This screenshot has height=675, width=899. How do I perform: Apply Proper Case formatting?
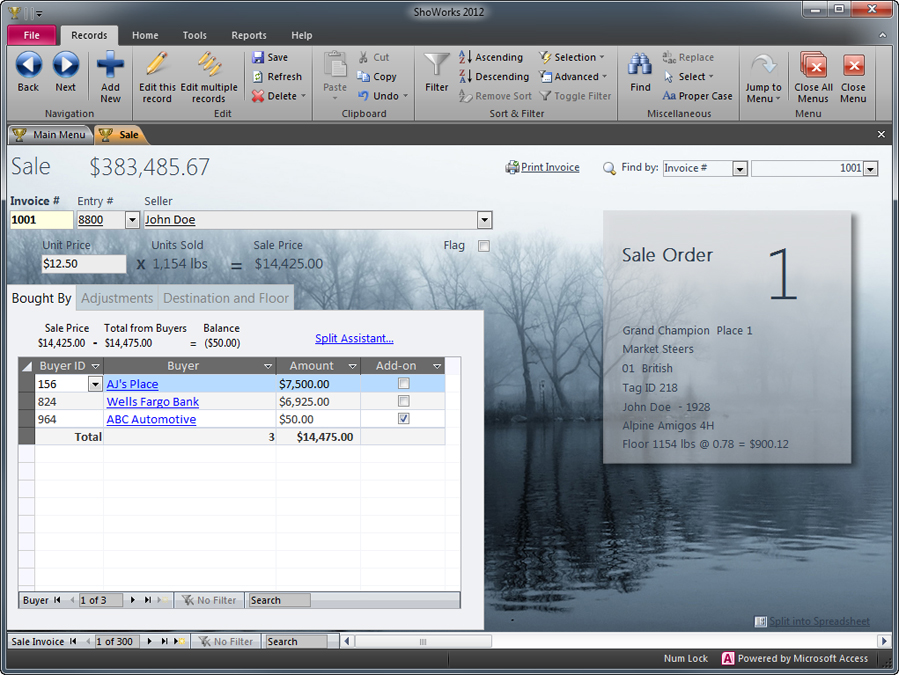[x=695, y=96]
